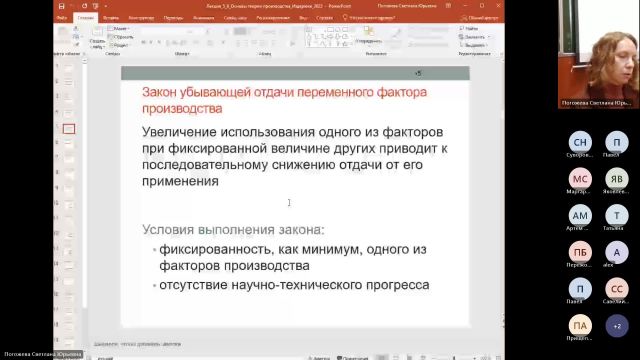
Task: Switch to the Конструктор ribbon tab
Action: [141, 18]
